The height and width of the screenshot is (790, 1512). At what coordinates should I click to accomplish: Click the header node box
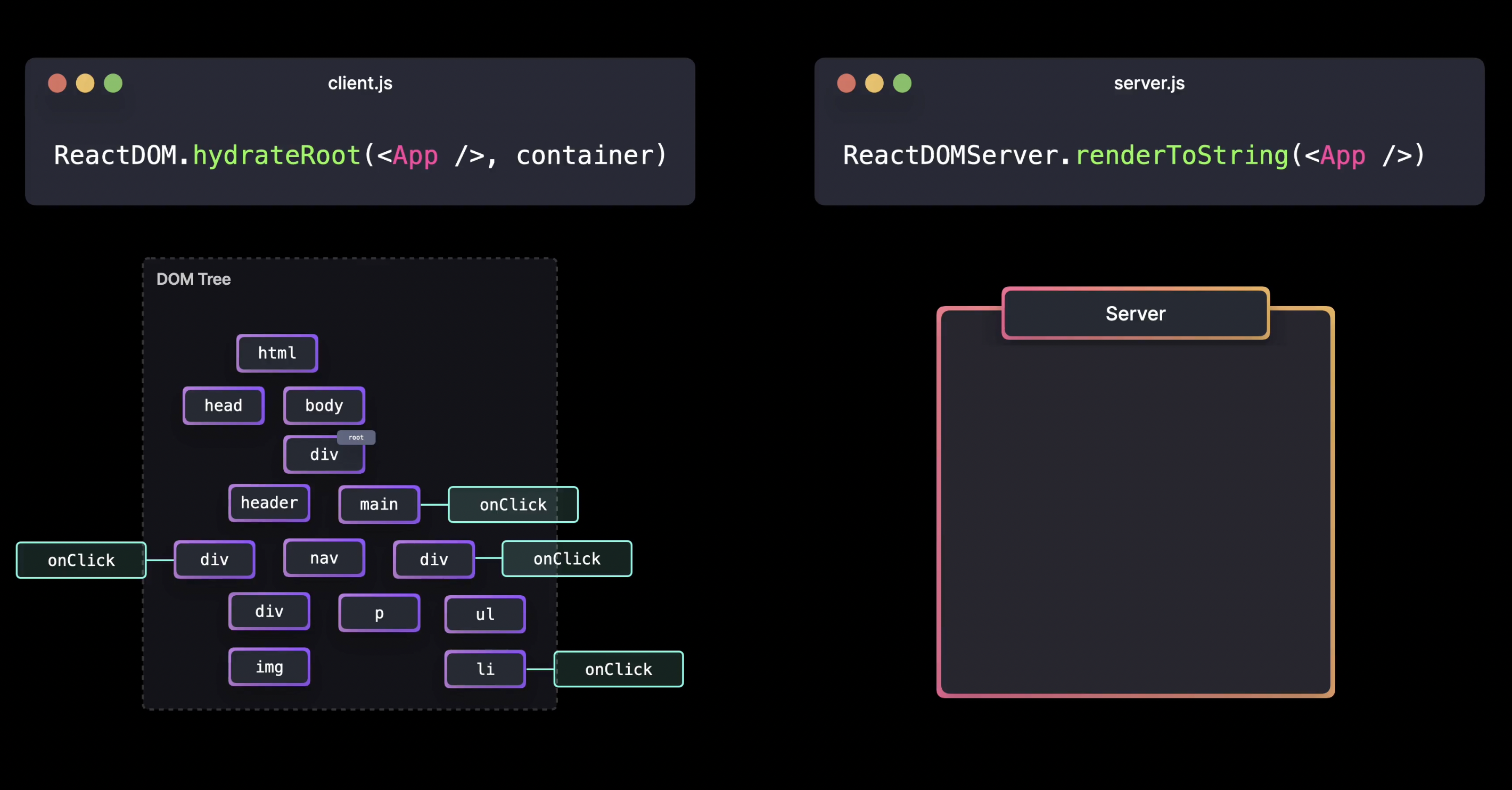coord(269,503)
